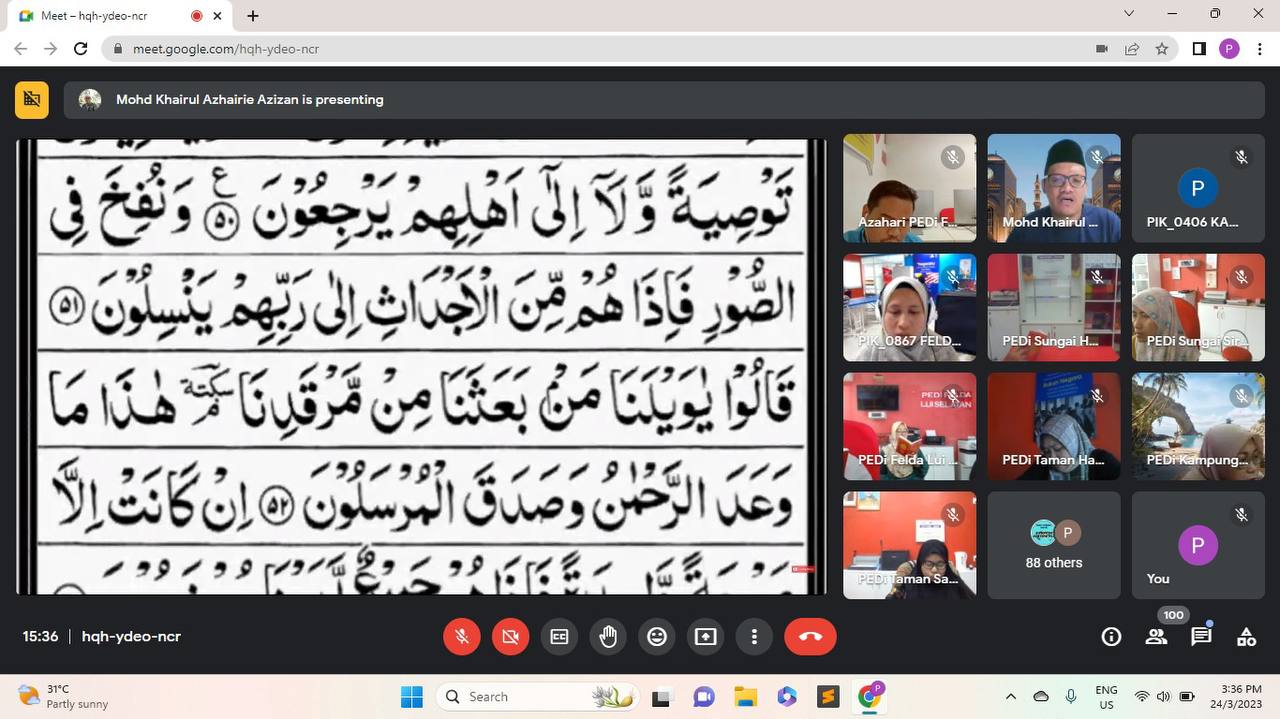Image resolution: width=1280 pixels, height=719 pixels.
Task: Click the presenter avatar in the banner
Action: point(90,100)
